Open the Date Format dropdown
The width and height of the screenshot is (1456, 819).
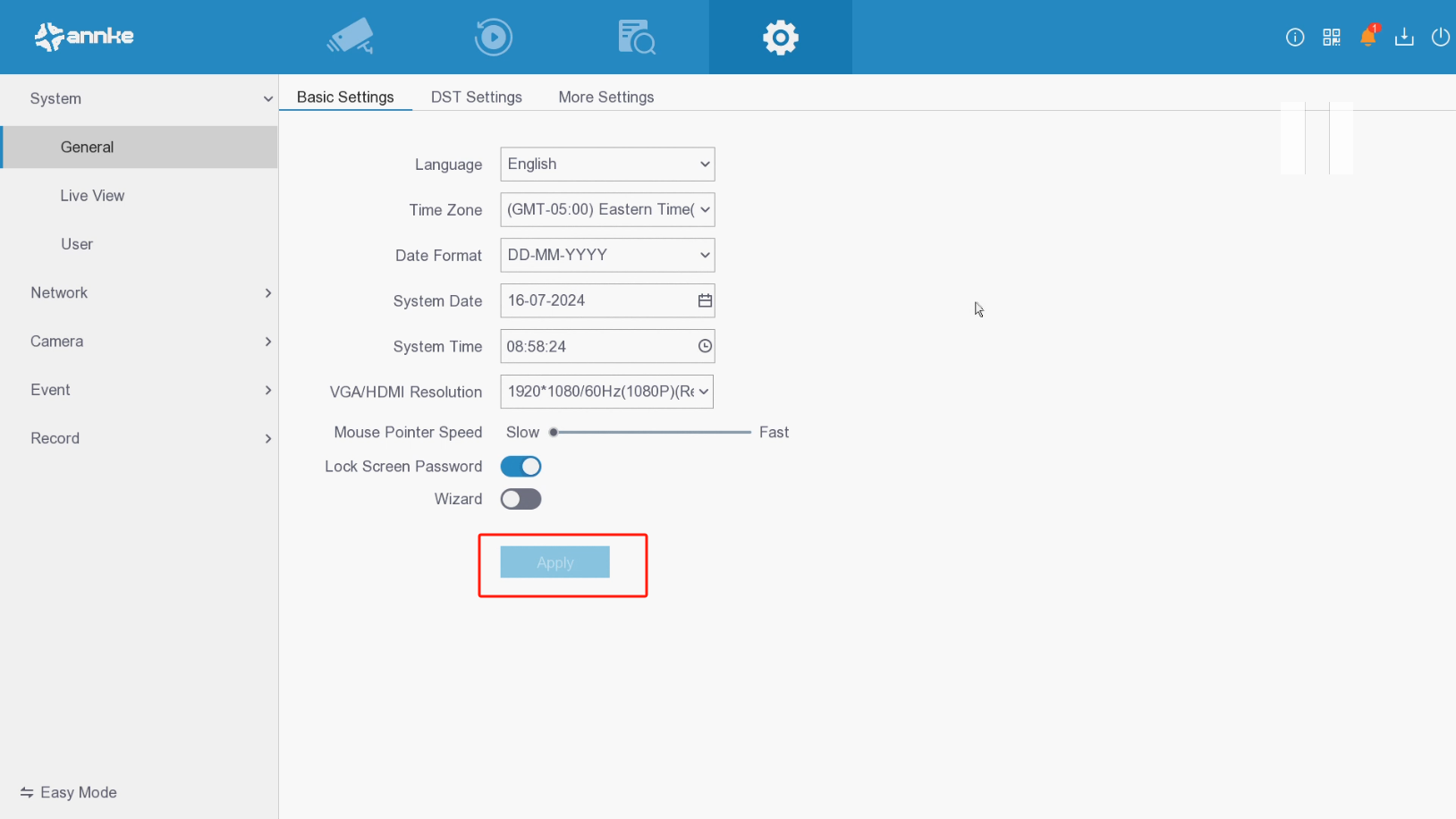coord(607,256)
